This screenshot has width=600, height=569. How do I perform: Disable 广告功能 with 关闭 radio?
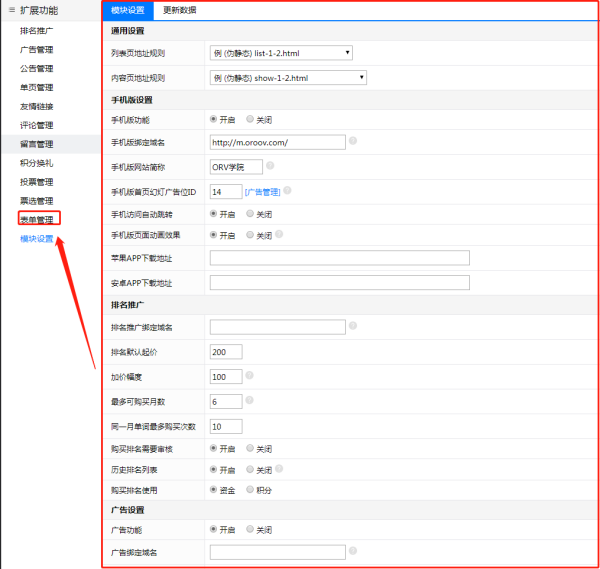click(x=250, y=529)
